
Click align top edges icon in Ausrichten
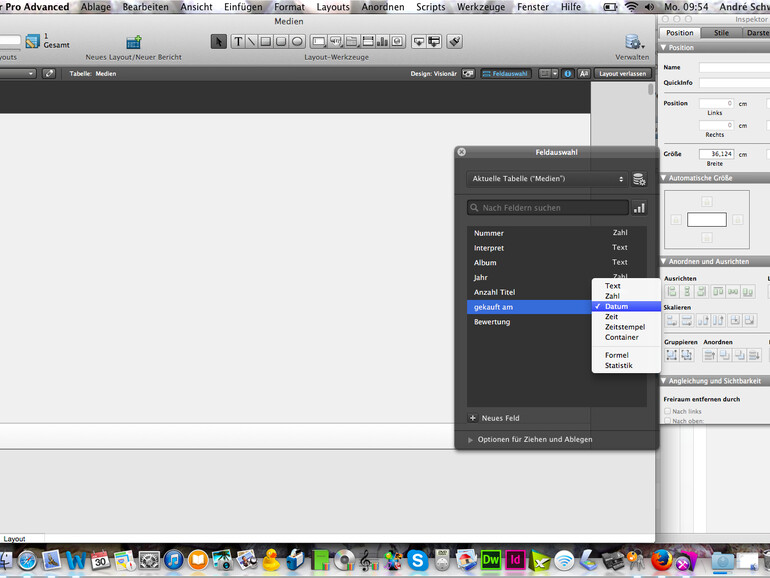718,292
